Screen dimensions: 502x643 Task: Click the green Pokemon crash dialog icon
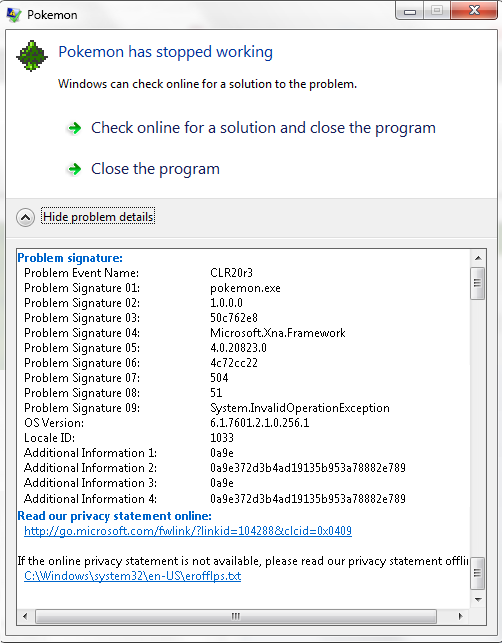pos(32,56)
